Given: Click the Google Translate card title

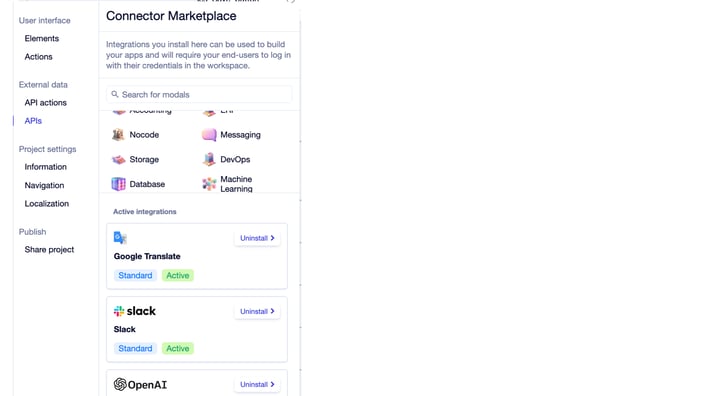Looking at the screenshot, I should coord(147,256).
